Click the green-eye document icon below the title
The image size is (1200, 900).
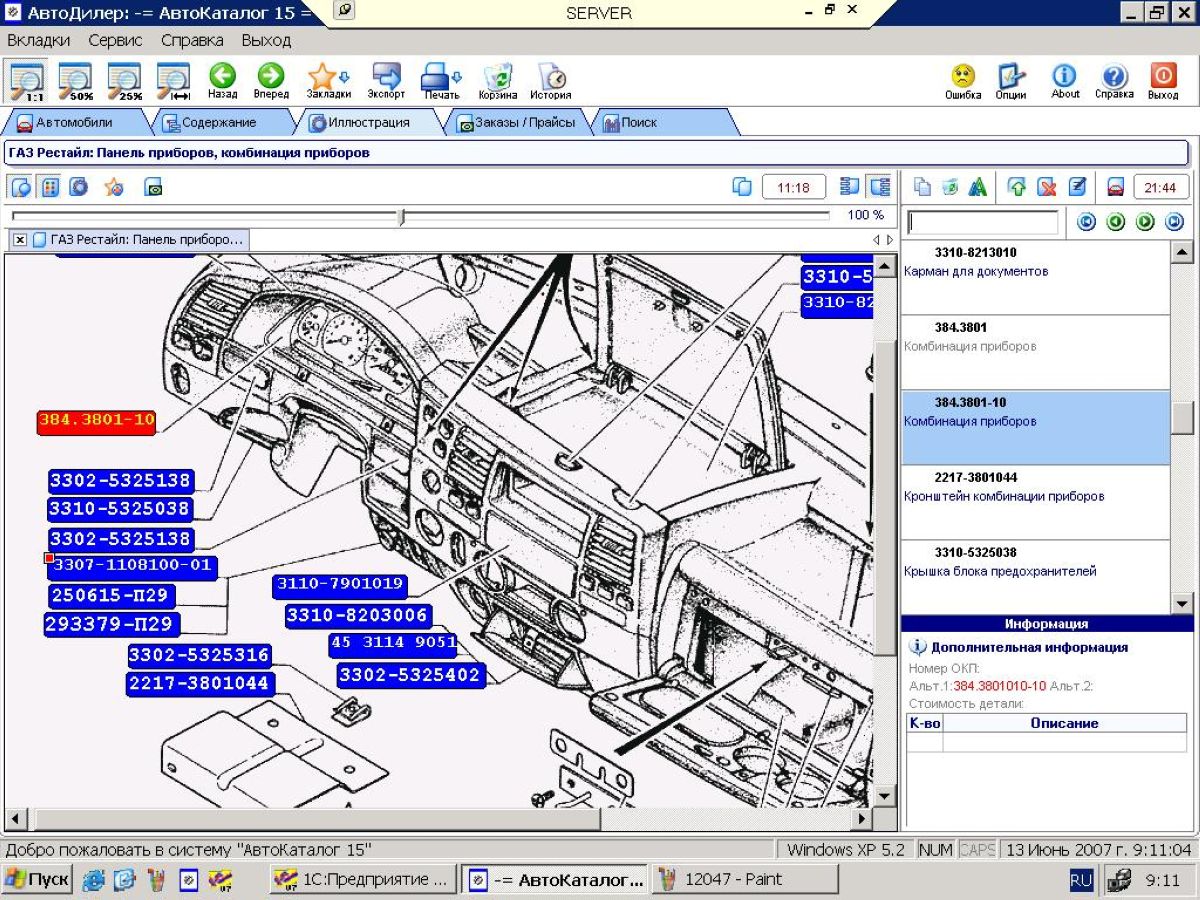(153, 187)
